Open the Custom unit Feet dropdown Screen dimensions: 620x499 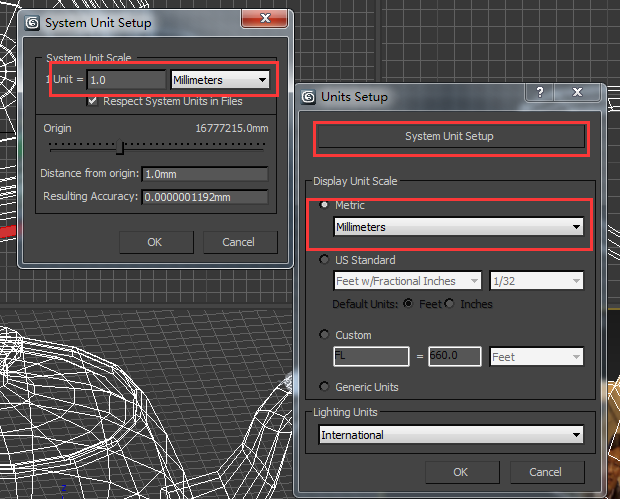pos(536,357)
